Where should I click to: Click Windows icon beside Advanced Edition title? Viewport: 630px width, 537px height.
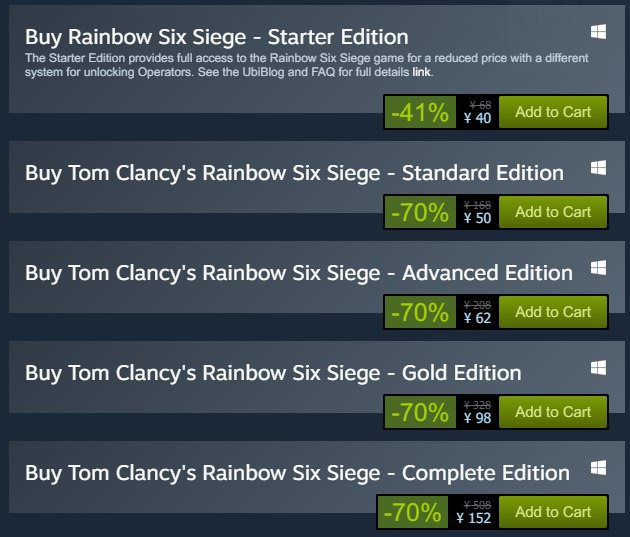click(598, 267)
